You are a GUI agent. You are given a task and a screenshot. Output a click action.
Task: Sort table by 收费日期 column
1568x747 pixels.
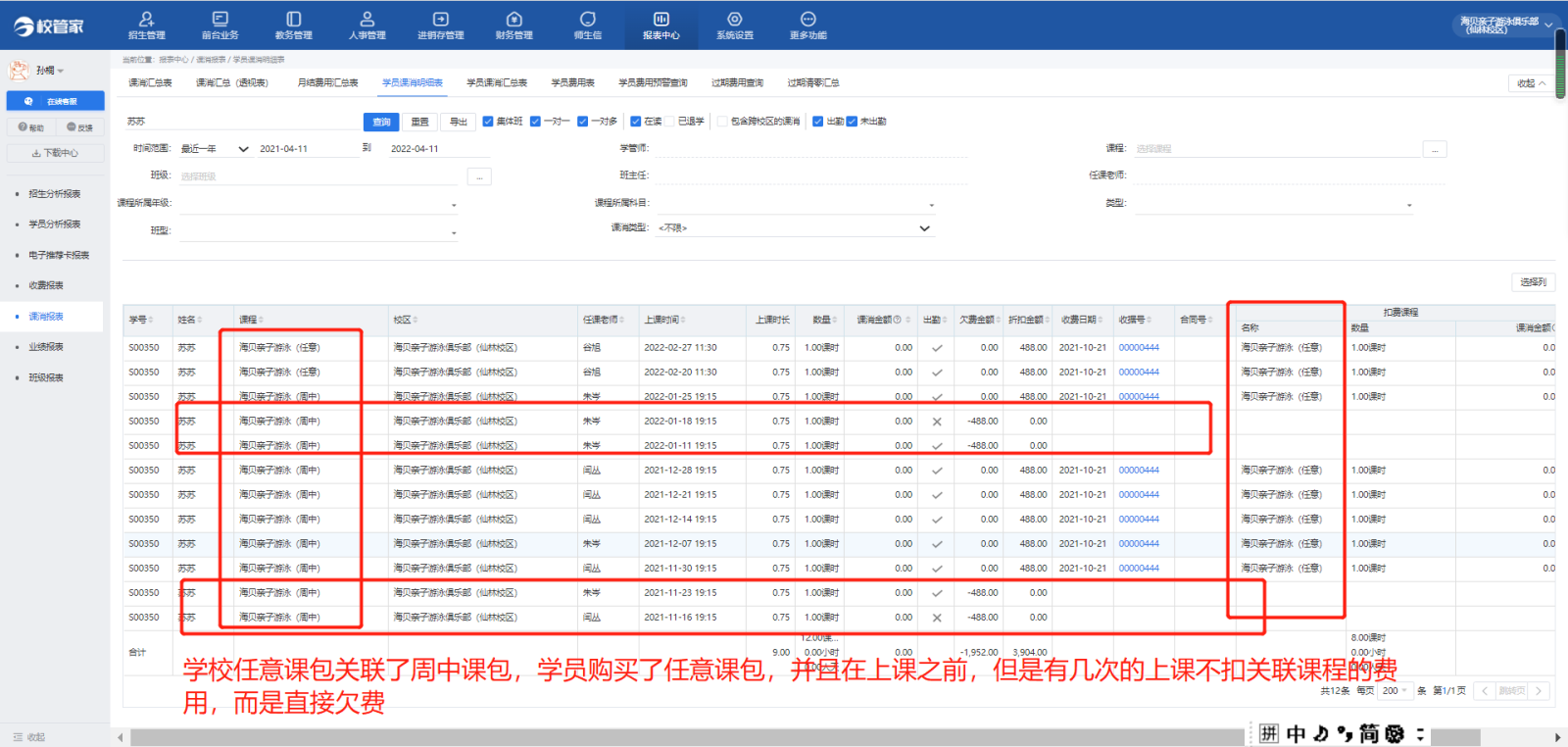point(1100,320)
